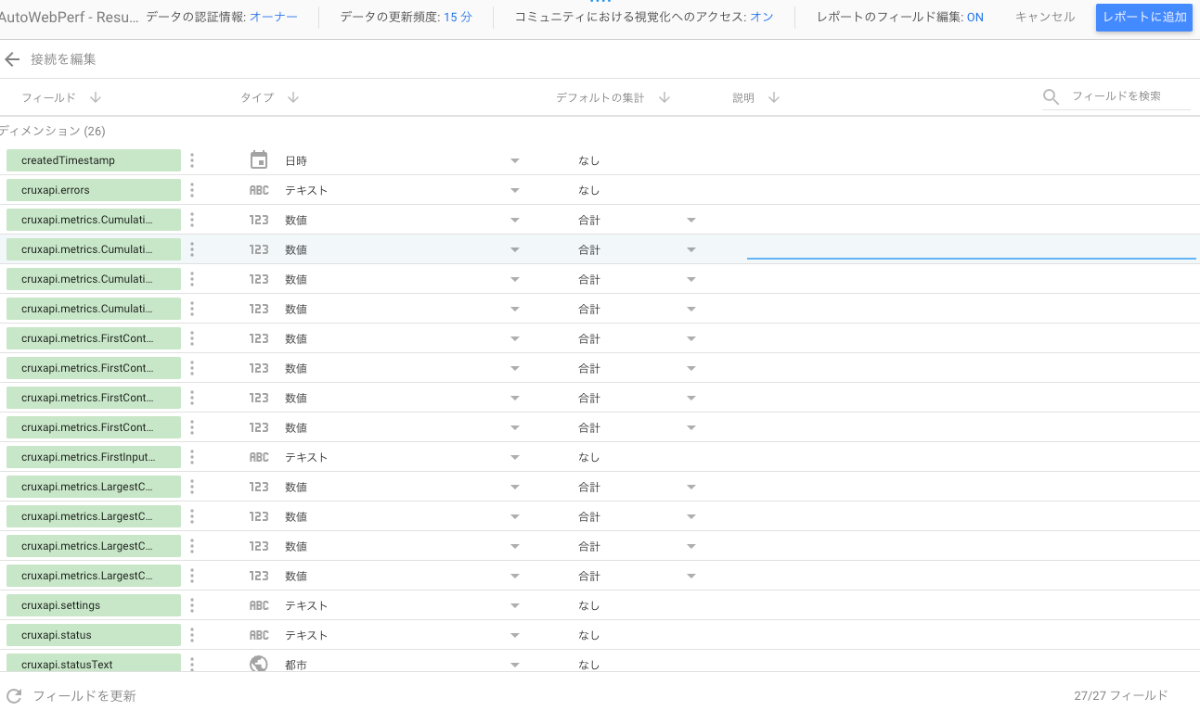Viewport: 1200px width, 711px height.
Task: Change the 15 分 data freshness link
Action: 458,17
